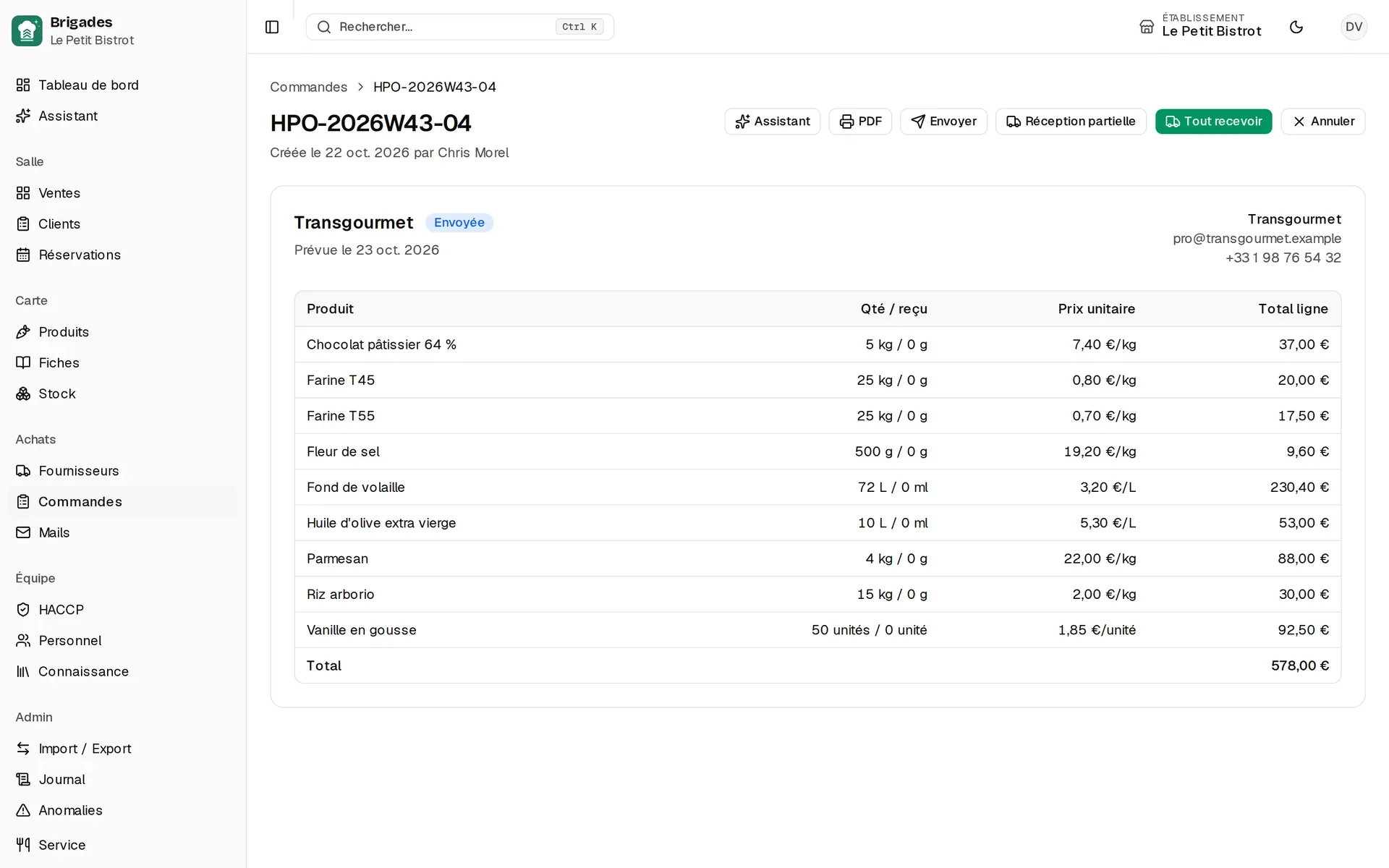Open Clients page
1389x868 pixels.
123,224
